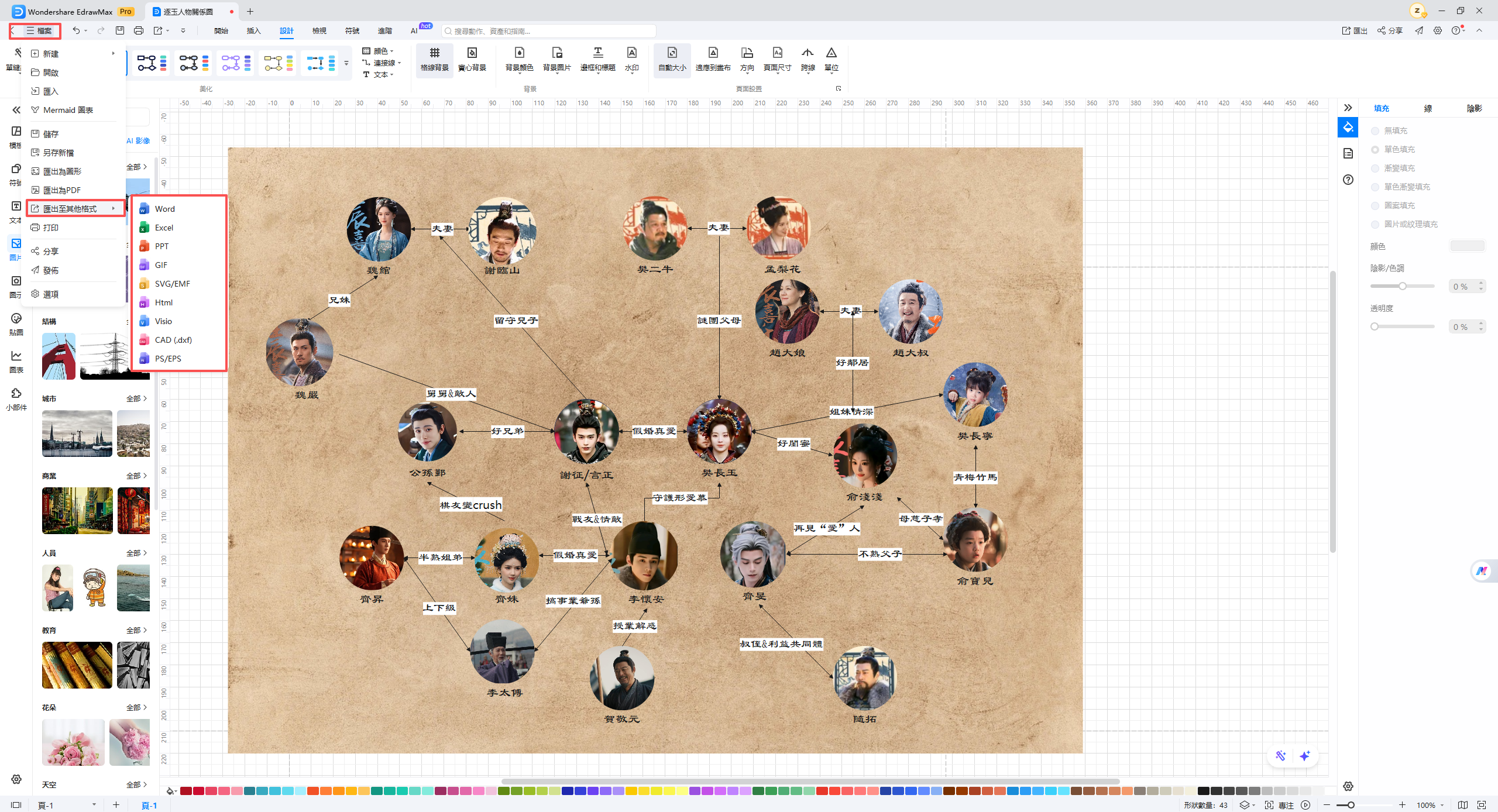Click the watermark (水印) icon
The width and height of the screenshot is (1498, 812).
(631, 53)
